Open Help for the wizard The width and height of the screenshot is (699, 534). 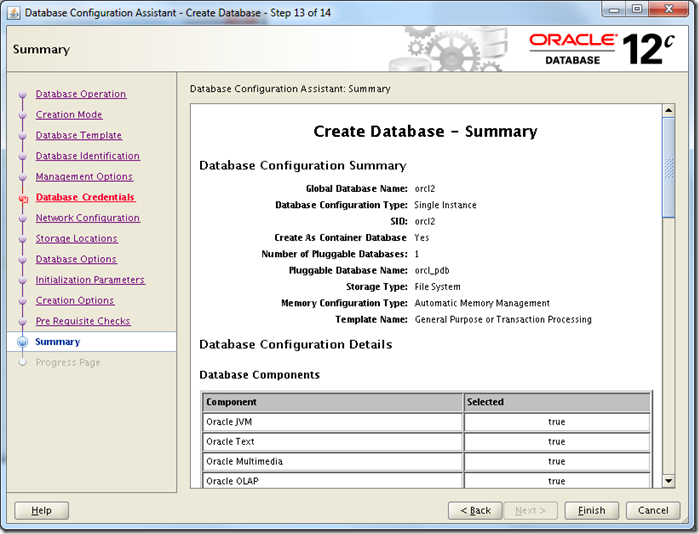(x=41, y=510)
